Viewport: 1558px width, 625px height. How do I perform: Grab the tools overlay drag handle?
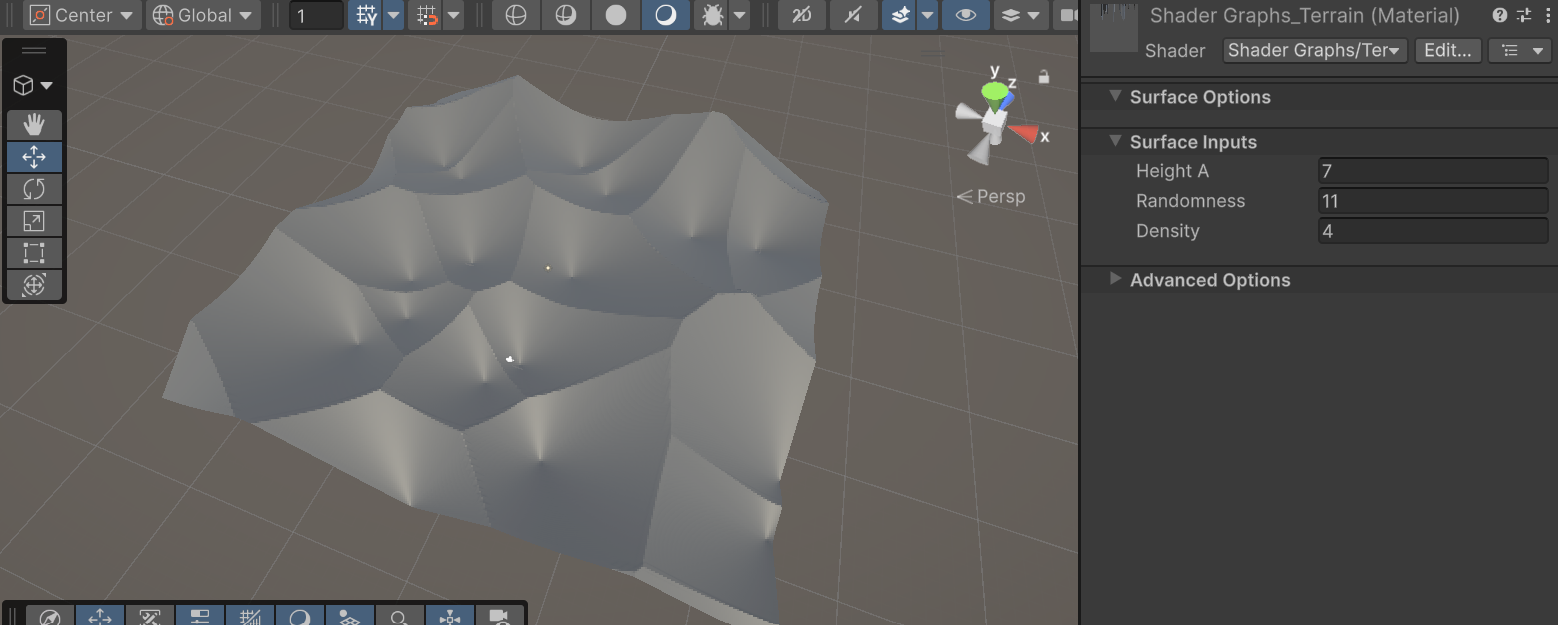(34, 51)
